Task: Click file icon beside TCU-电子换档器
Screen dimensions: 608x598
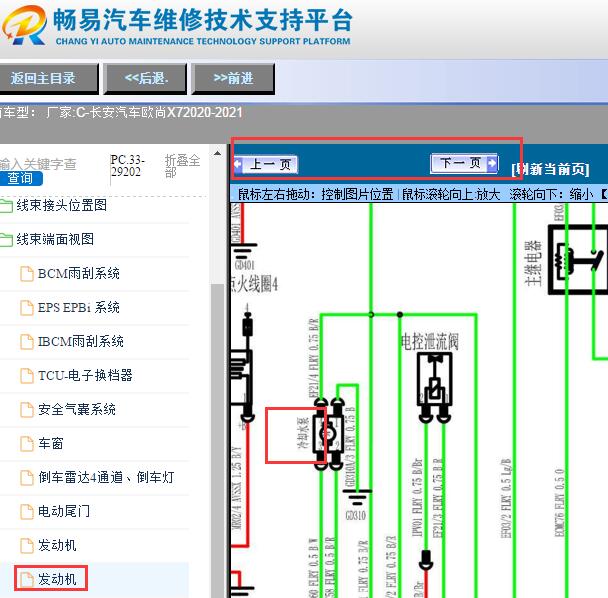Action: pos(27,376)
